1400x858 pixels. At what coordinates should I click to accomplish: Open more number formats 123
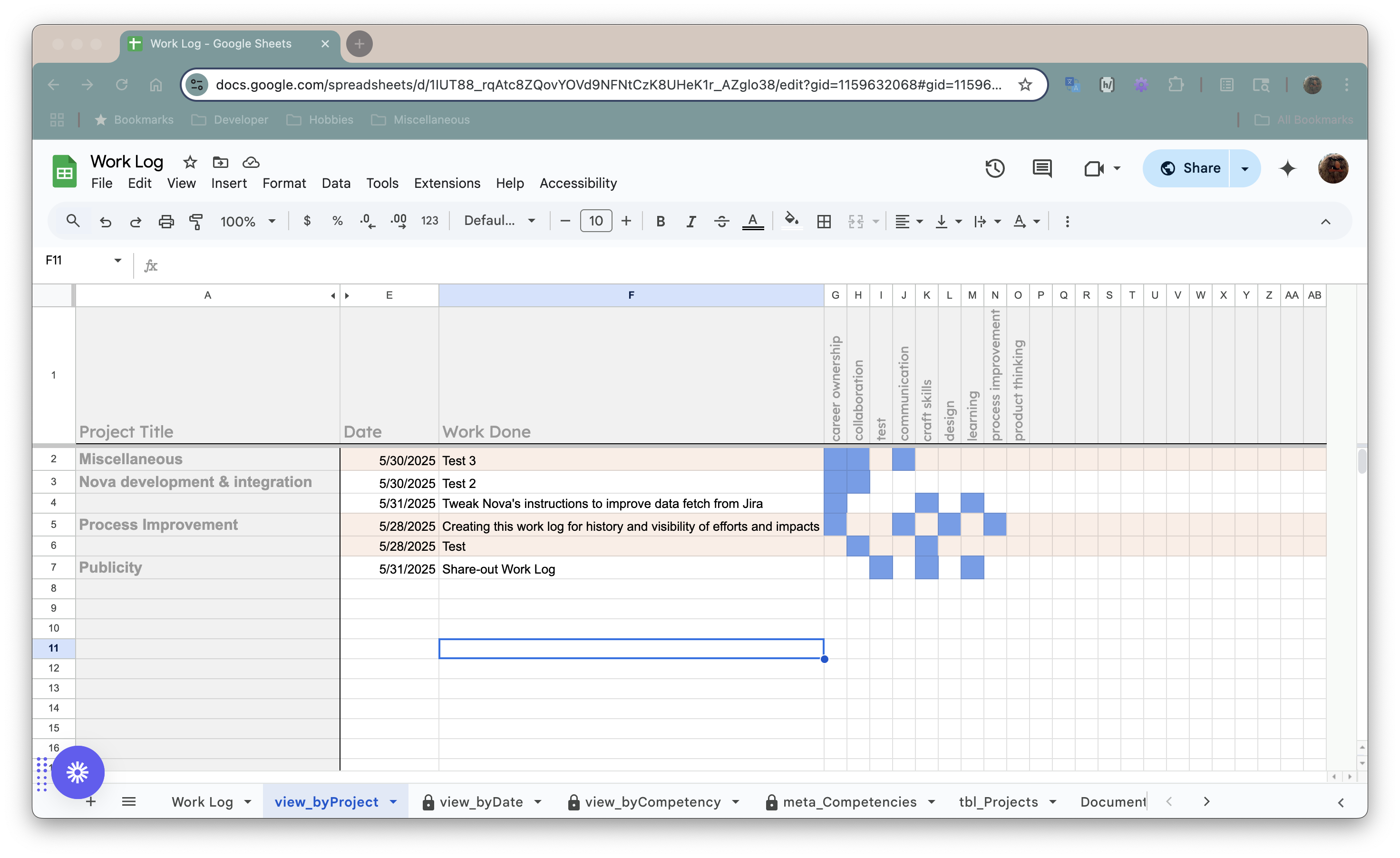pos(429,221)
